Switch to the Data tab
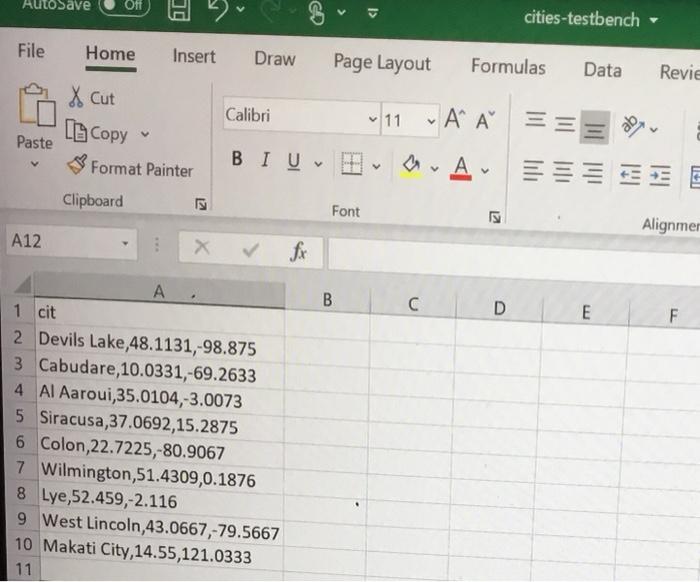The height and width of the screenshot is (582, 700). point(602,71)
